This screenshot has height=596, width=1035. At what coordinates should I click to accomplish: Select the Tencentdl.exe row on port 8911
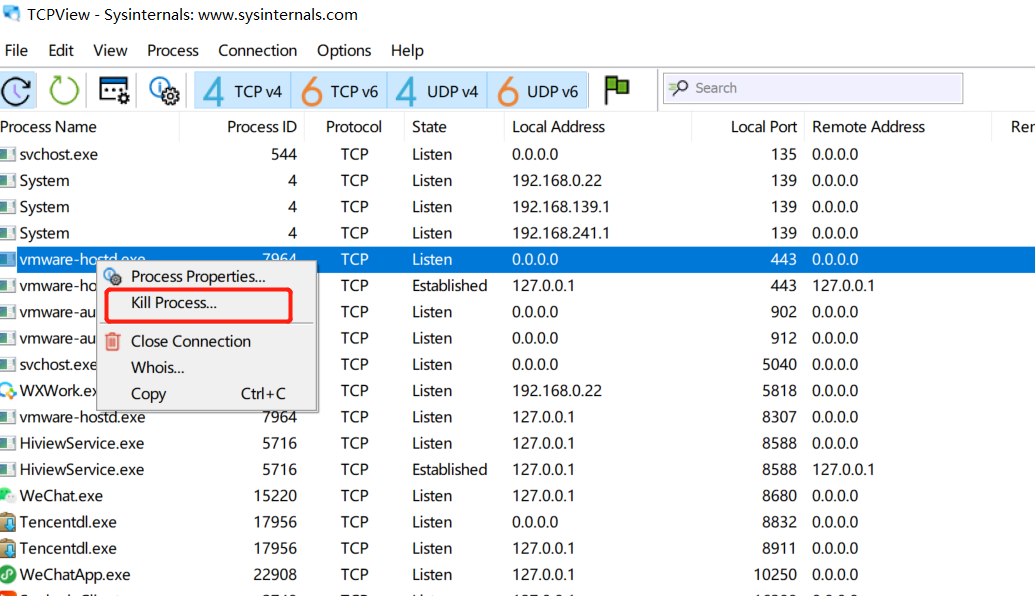[x=518, y=548]
